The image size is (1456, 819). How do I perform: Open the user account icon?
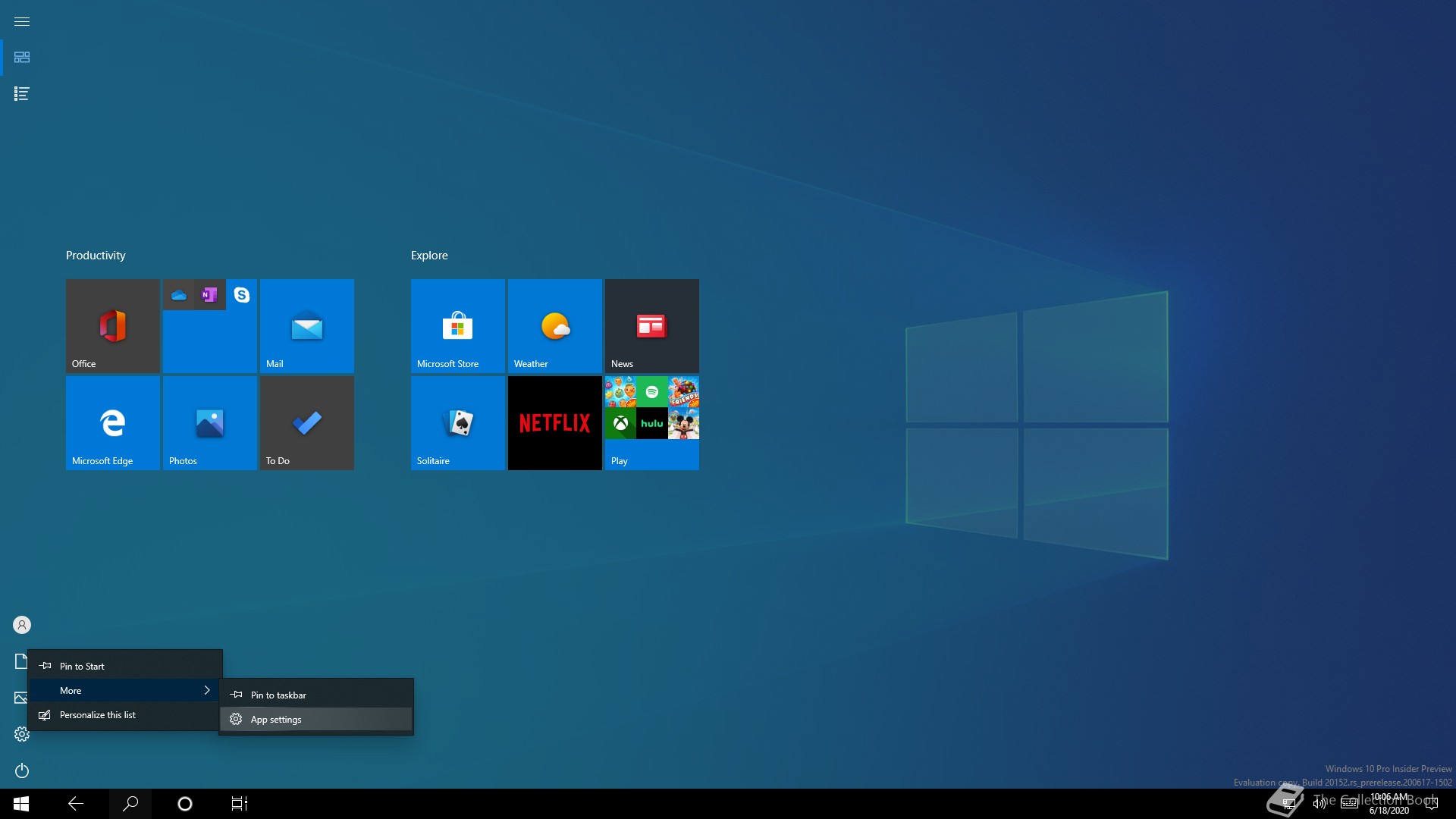pos(22,625)
